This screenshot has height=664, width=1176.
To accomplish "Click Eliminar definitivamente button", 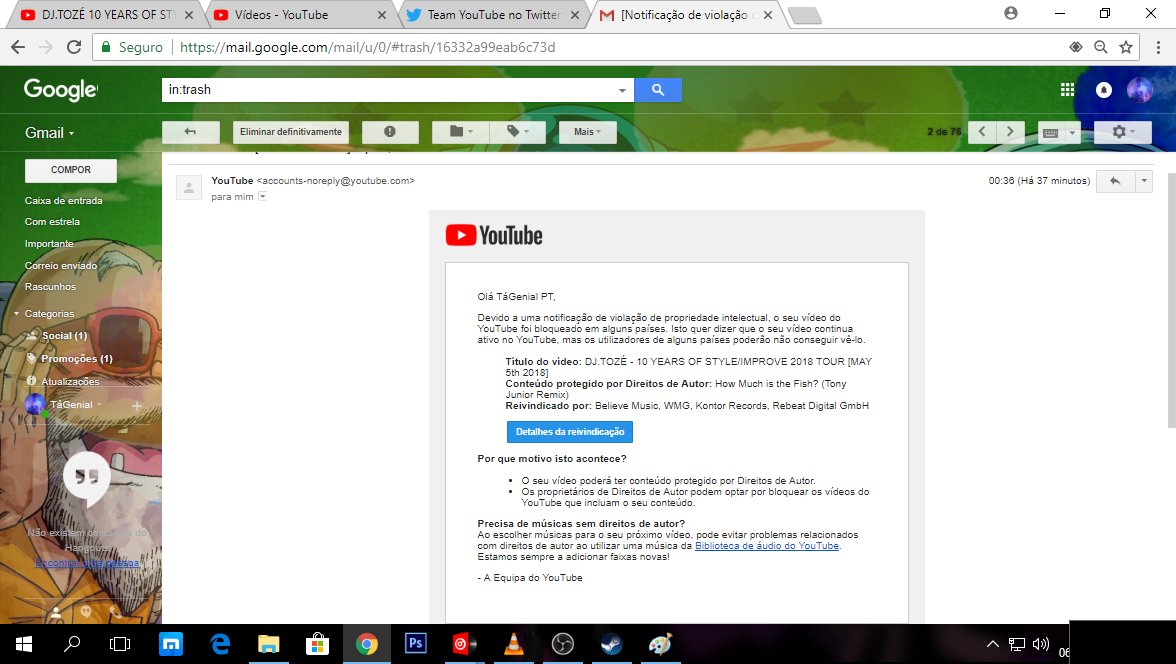I will point(291,132).
